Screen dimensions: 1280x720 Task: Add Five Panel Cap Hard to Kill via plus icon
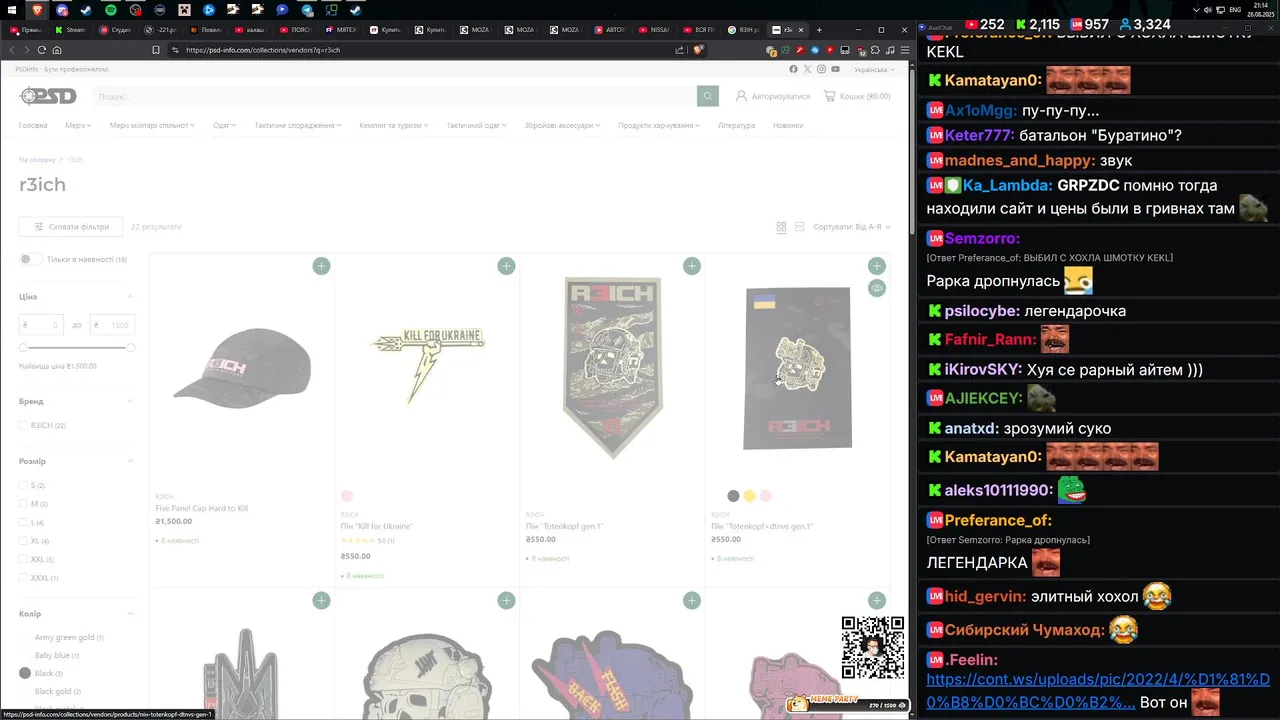pyautogui.click(x=321, y=266)
